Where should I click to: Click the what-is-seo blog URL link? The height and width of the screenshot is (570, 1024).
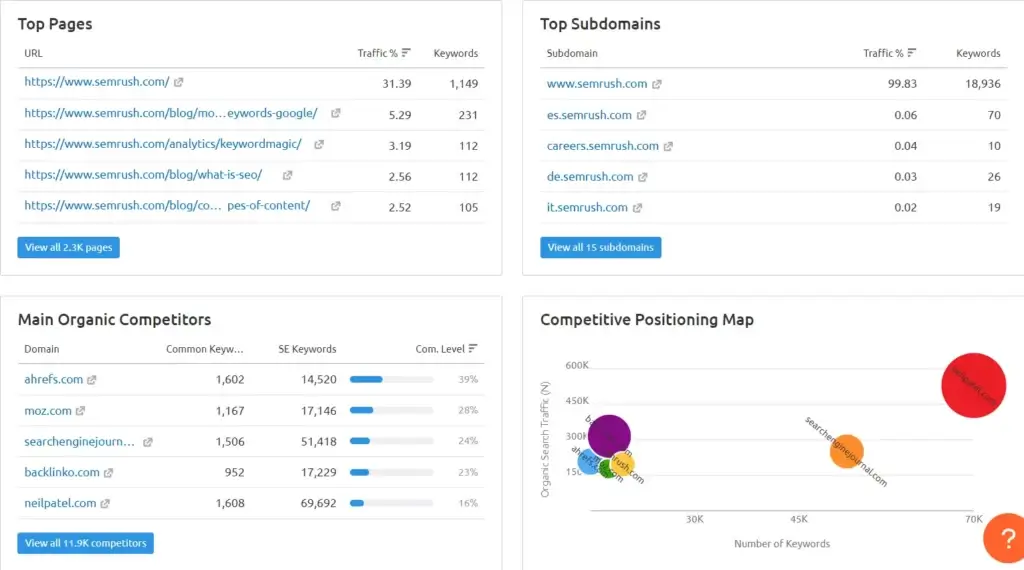(x=143, y=175)
